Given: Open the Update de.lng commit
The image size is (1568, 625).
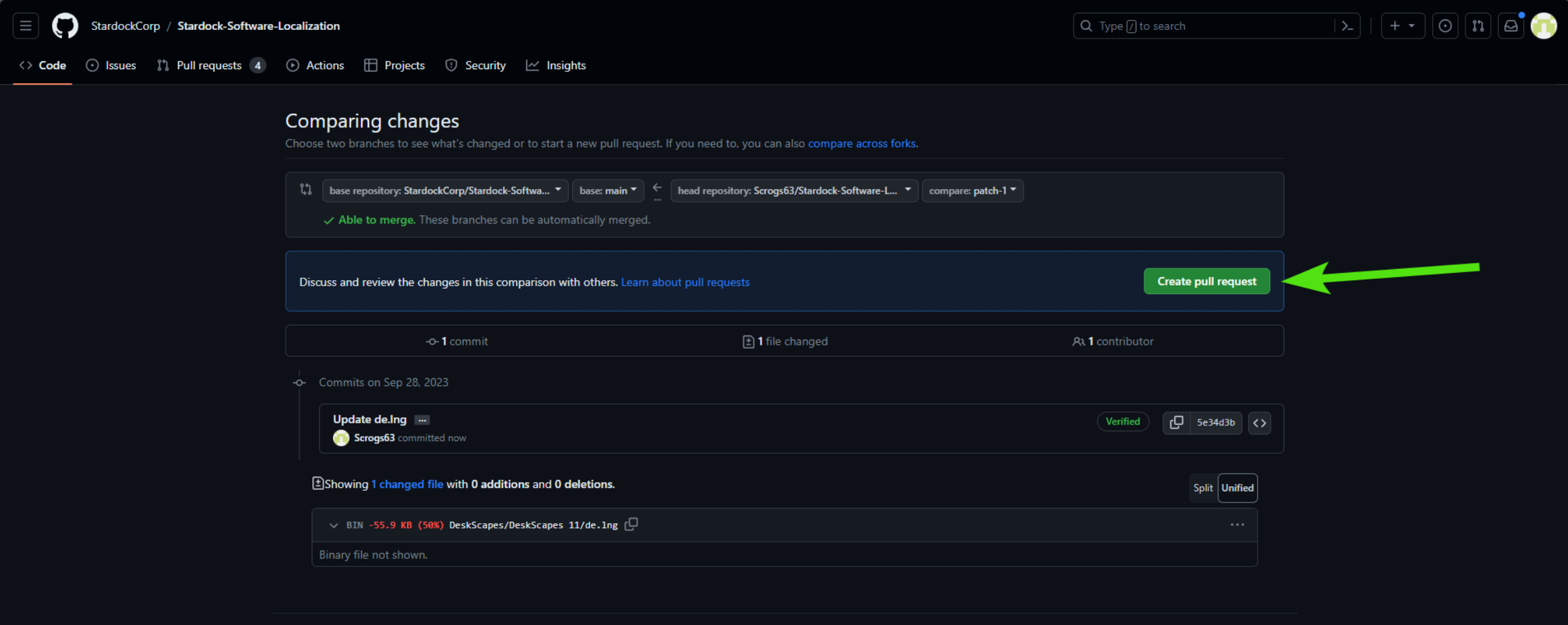Looking at the screenshot, I should coord(370,419).
